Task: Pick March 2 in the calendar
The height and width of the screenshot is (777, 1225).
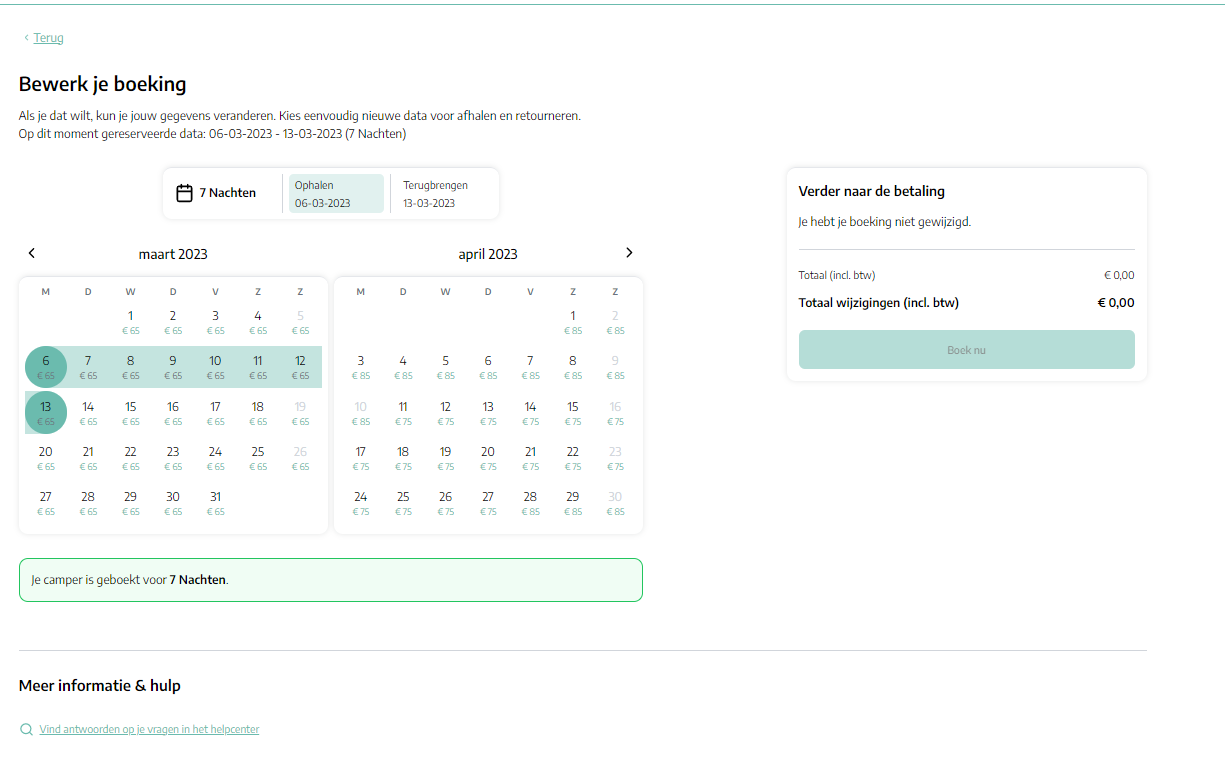Action: [x=173, y=322]
